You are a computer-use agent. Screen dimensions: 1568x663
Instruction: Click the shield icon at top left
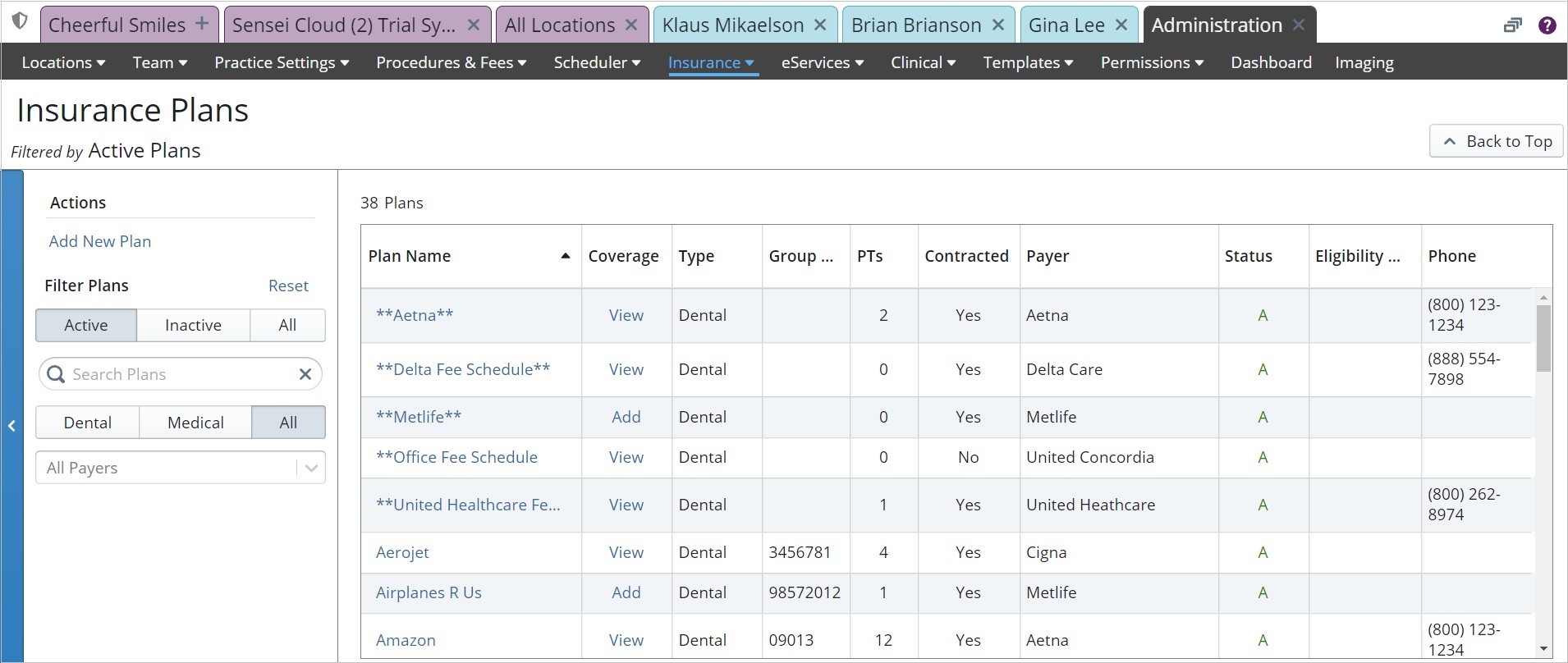20,21
